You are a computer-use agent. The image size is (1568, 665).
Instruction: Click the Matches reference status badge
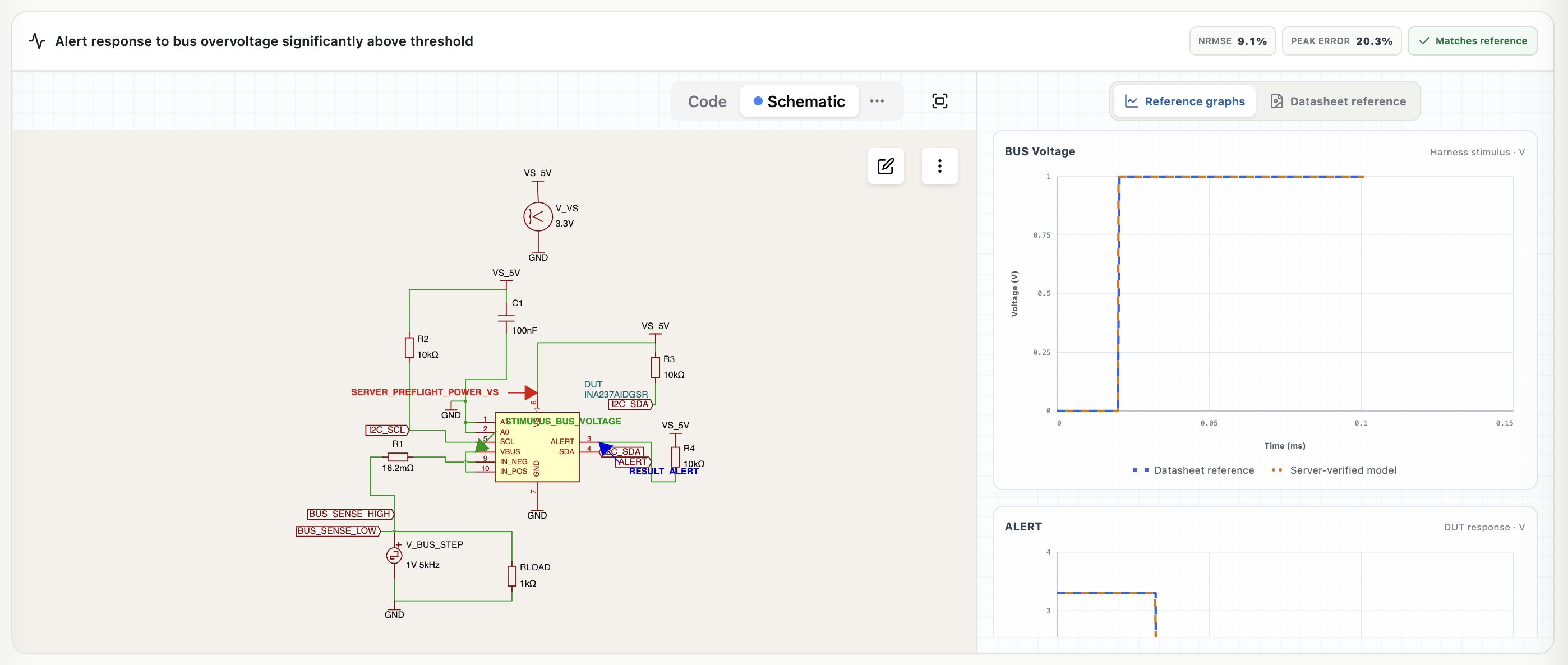pyautogui.click(x=1472, y=41)
